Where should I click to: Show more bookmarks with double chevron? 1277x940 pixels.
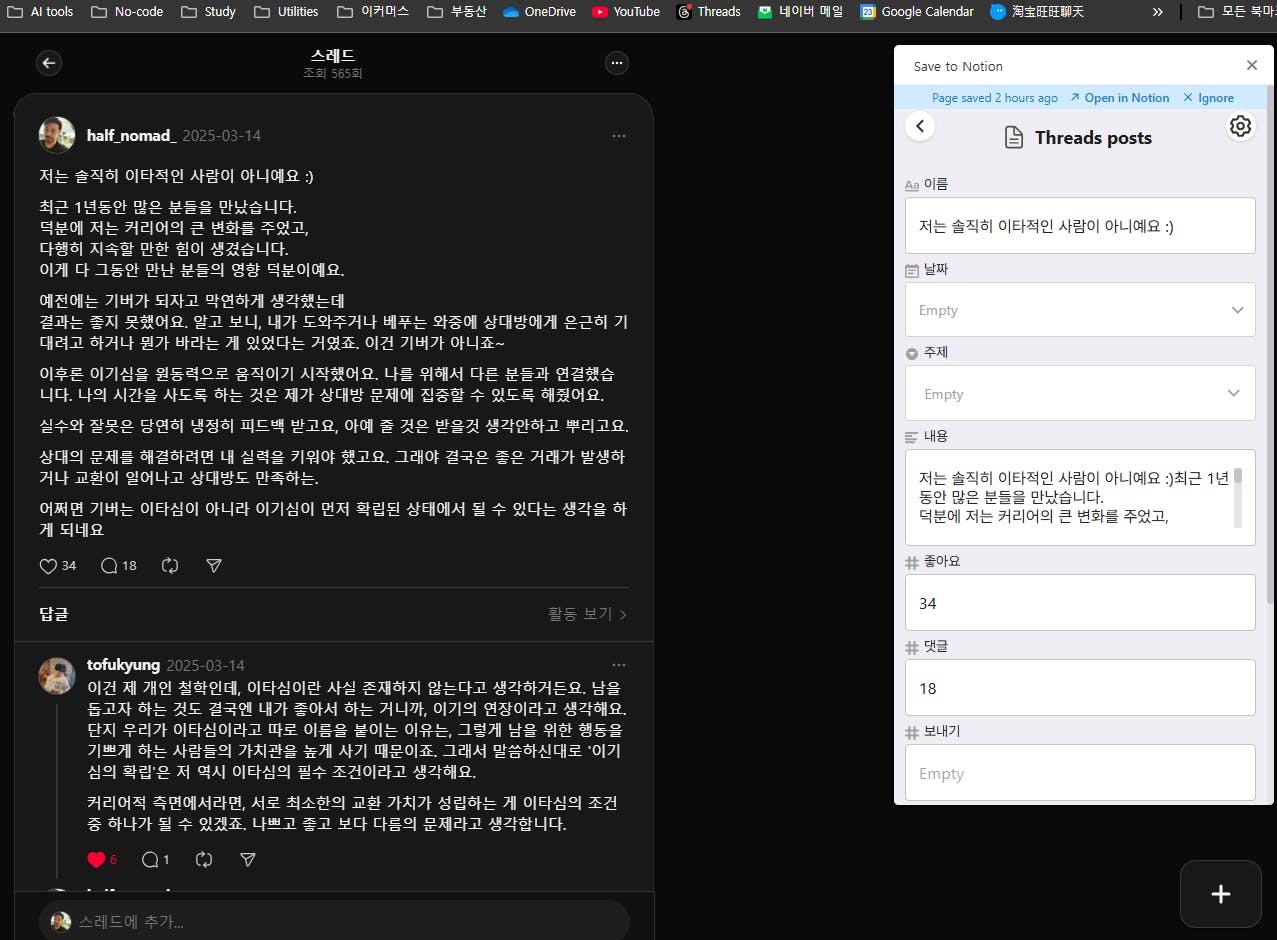click(1158, 12)
